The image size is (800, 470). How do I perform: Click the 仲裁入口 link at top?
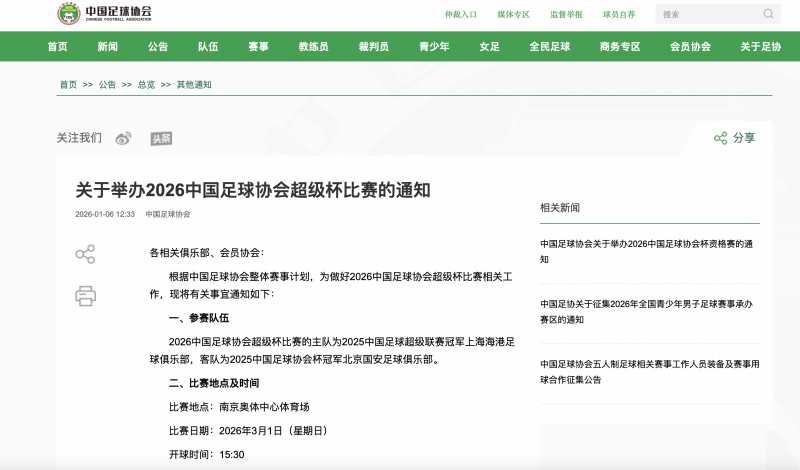coord(461,15)
